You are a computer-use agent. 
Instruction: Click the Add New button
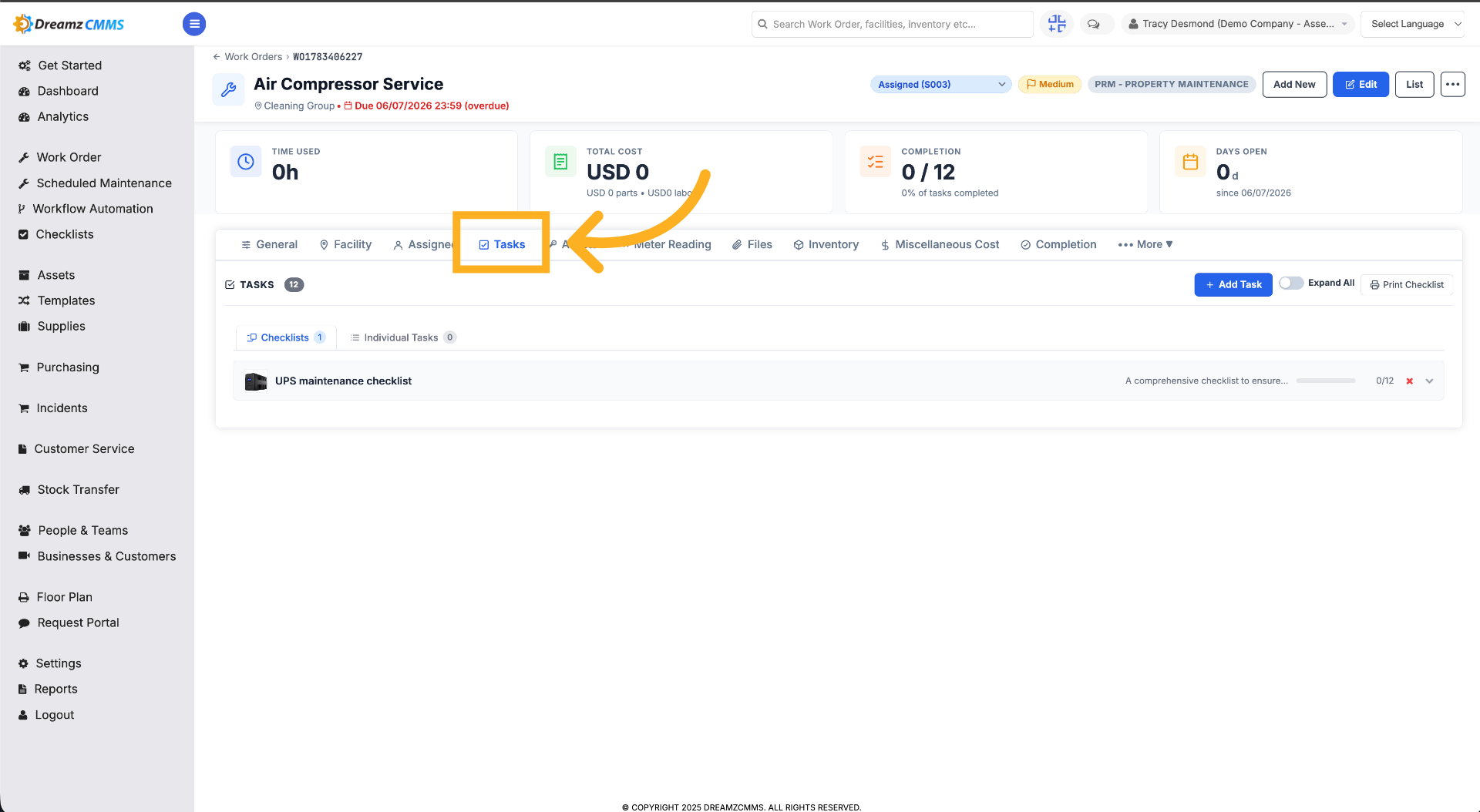pos(1294,84)
